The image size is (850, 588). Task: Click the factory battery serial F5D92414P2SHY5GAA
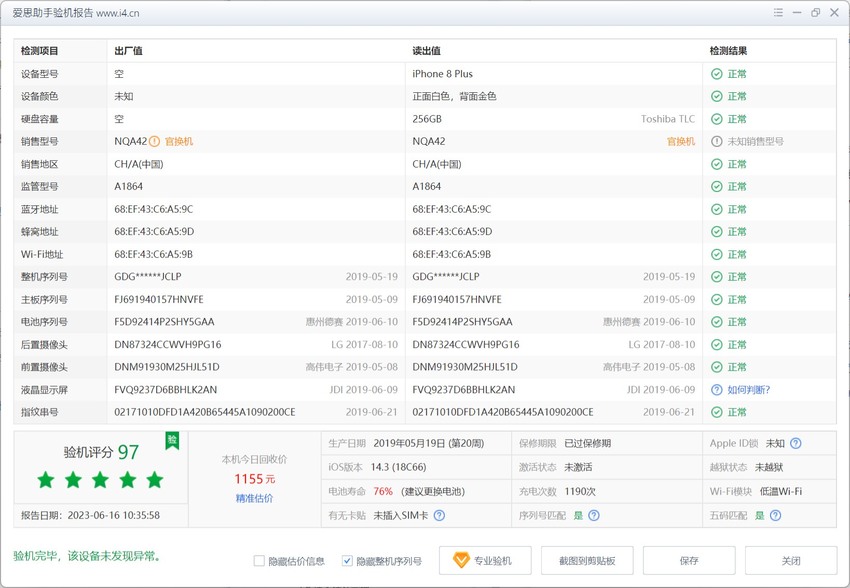click(x=164, y=322)
